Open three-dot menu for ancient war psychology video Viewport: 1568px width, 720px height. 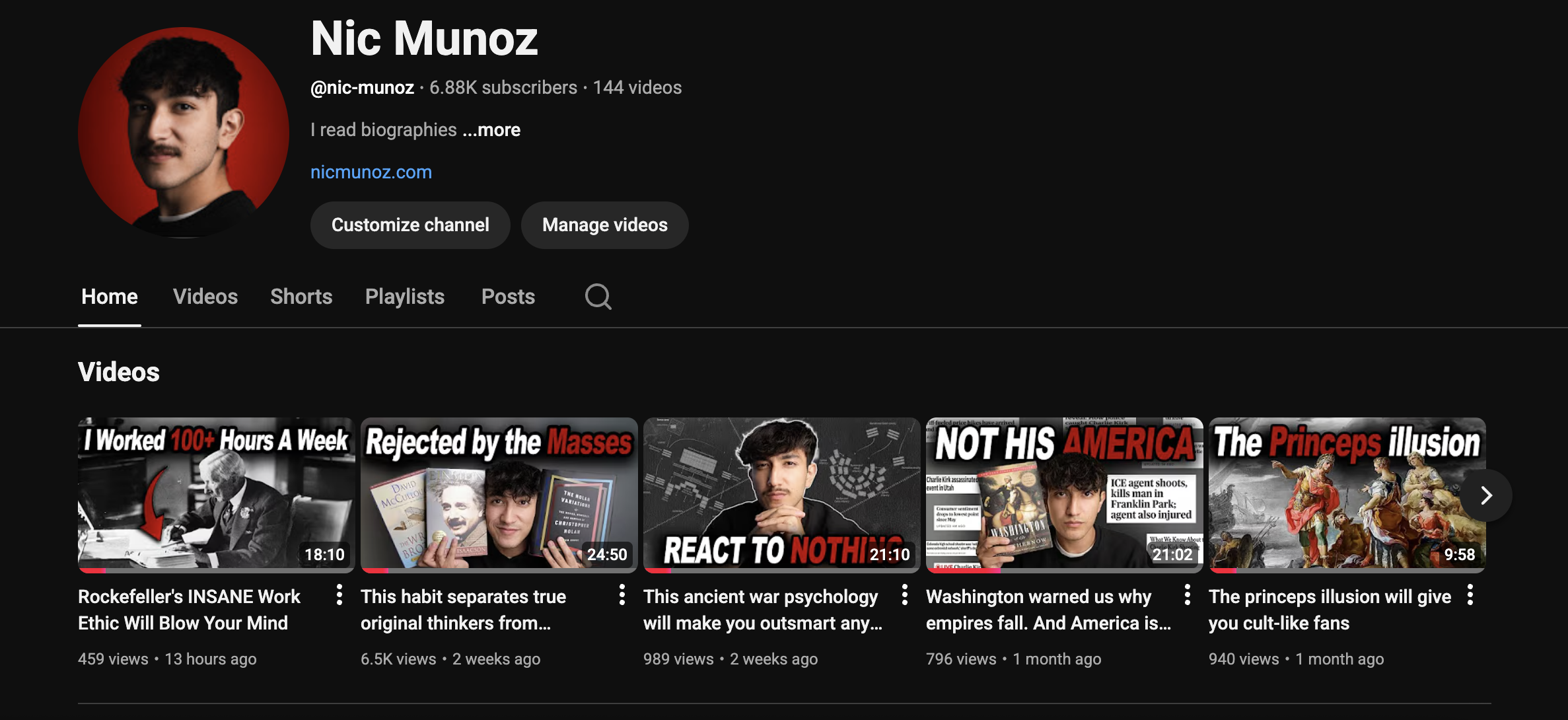(904, 594)
